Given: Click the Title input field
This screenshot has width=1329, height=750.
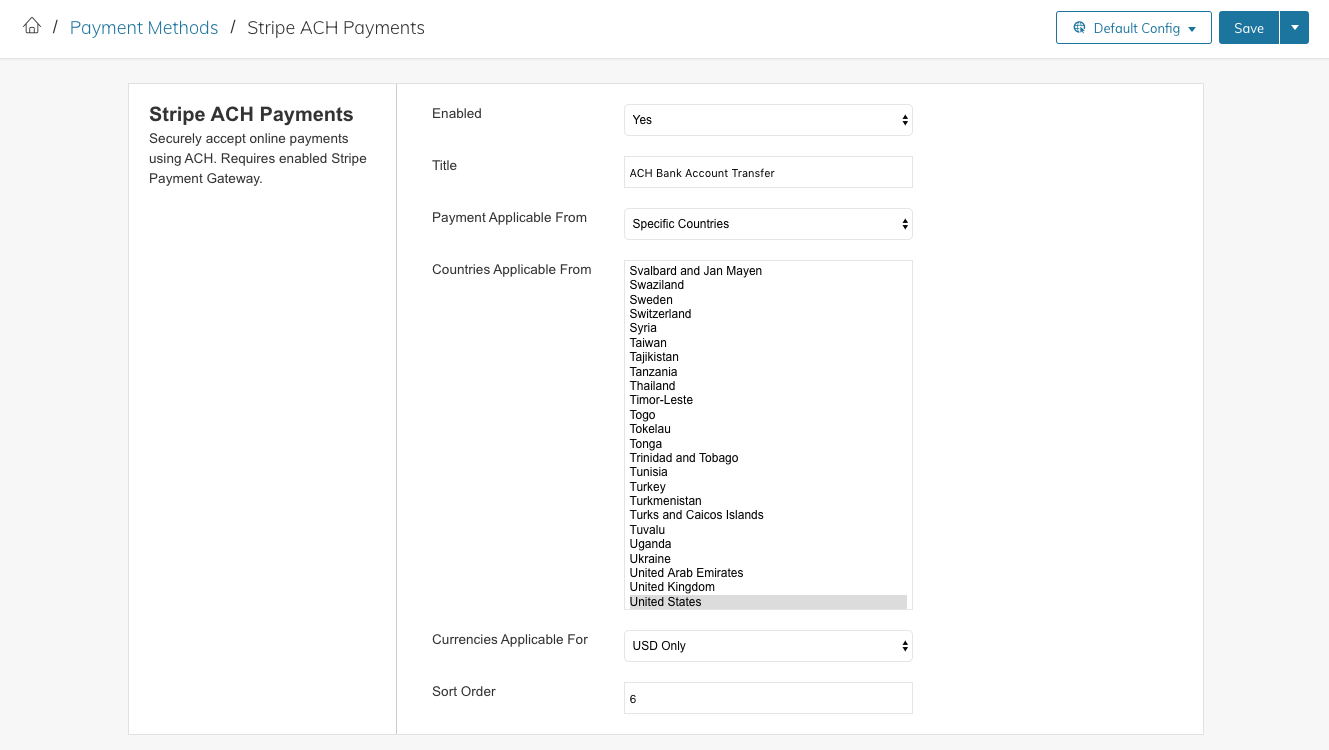Looking at the screenshot, I should point(768,172).
